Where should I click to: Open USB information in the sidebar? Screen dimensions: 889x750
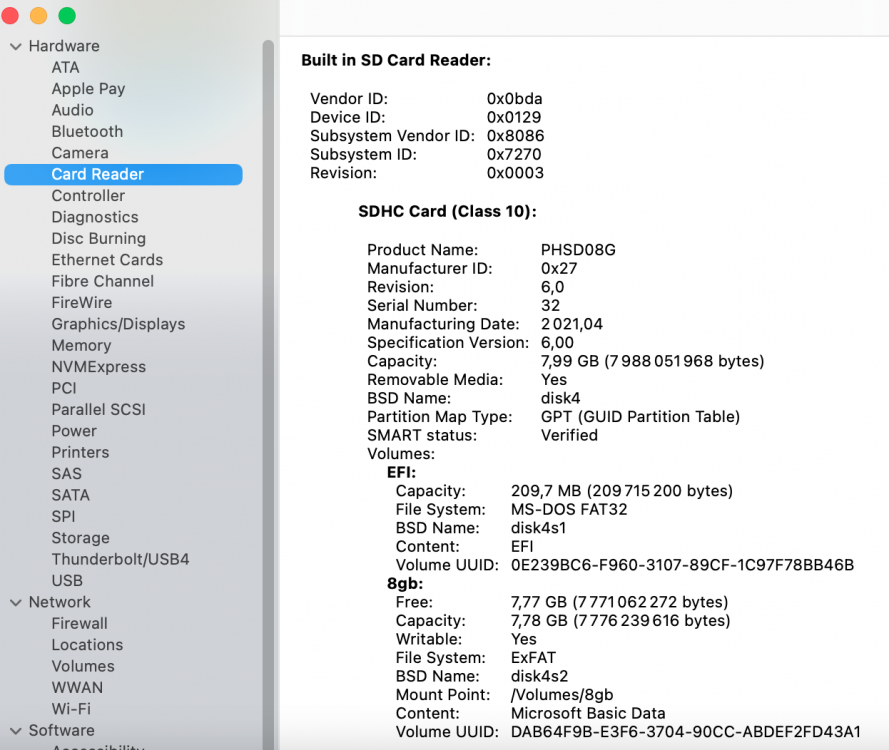coord(67,581)
